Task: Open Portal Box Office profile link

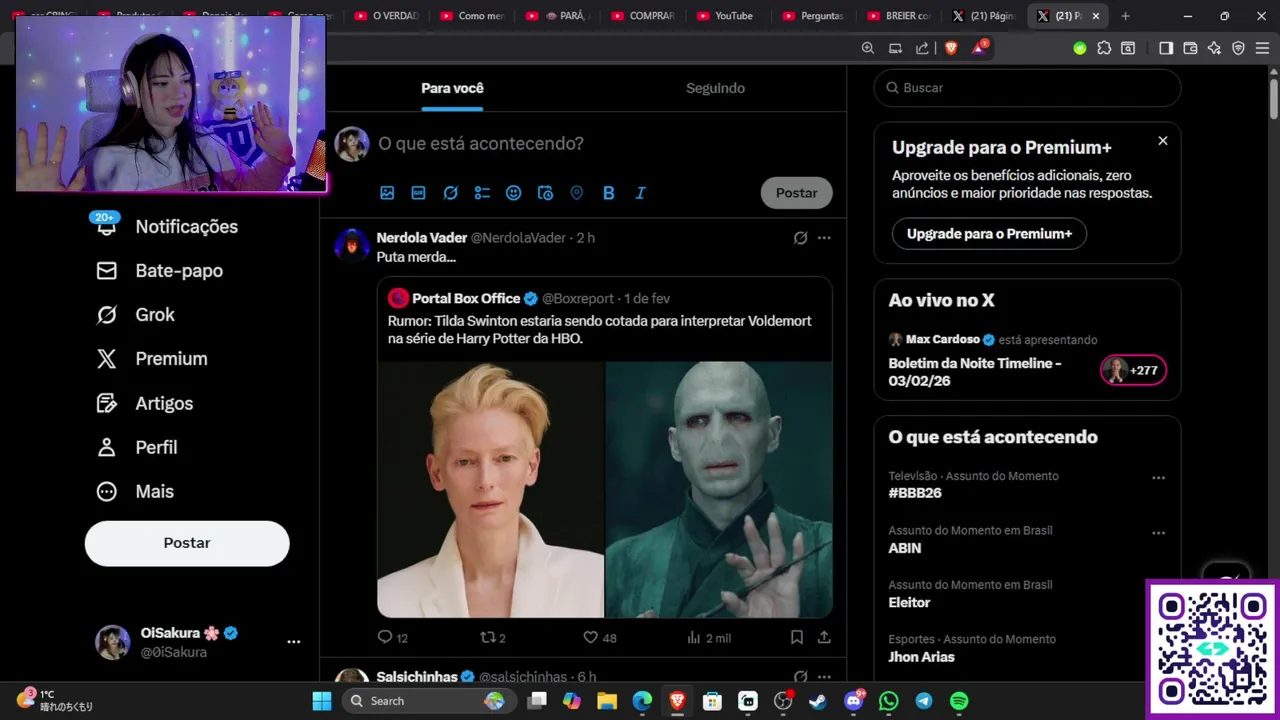Action: tap(466, 299)
